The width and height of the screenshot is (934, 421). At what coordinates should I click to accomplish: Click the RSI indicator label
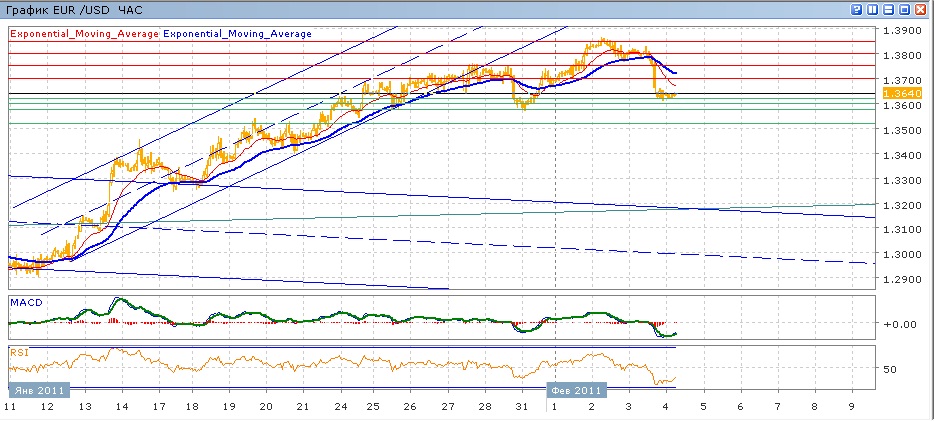(18, 352)
